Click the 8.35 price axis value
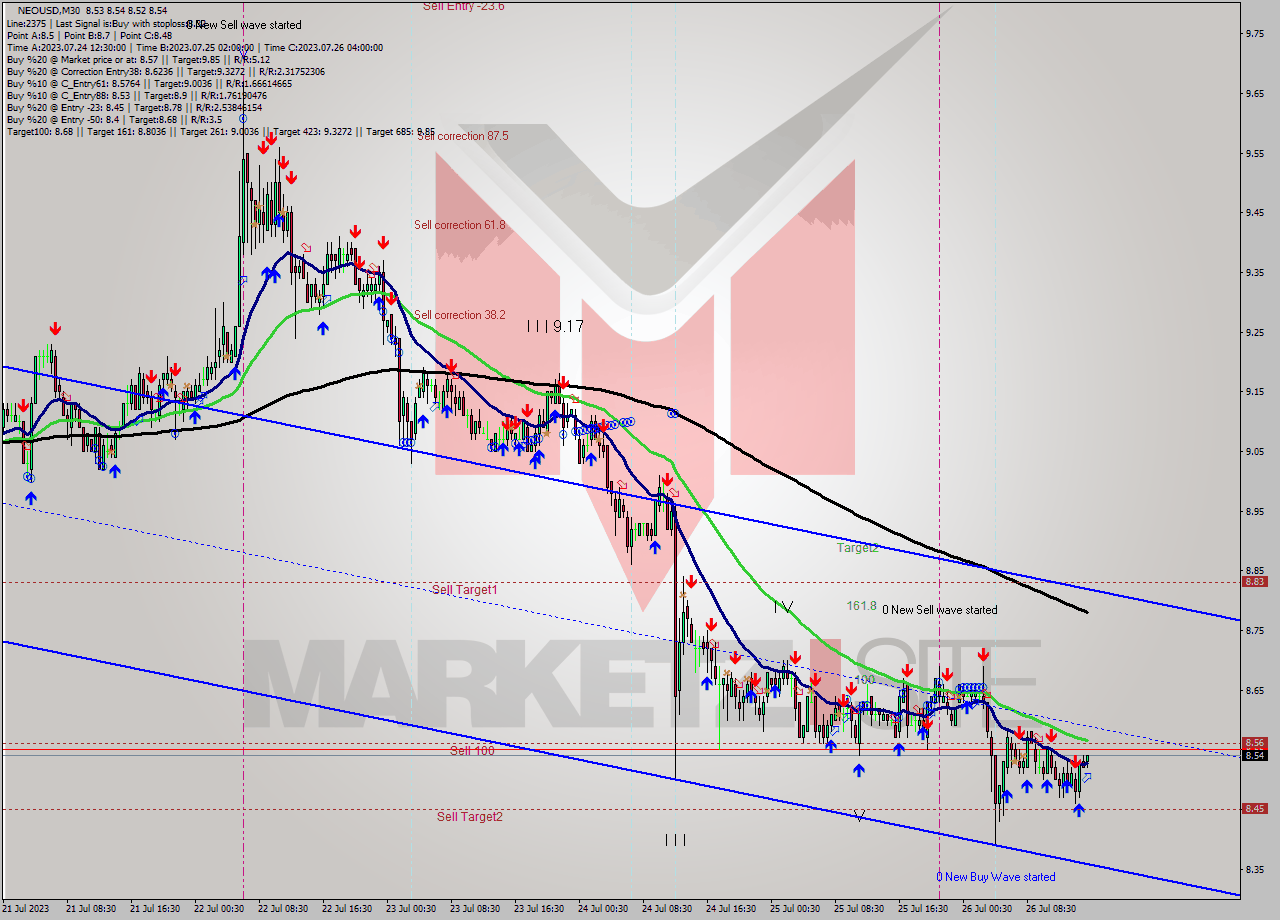This screenshot has width=1280, height=920. 1255,870
